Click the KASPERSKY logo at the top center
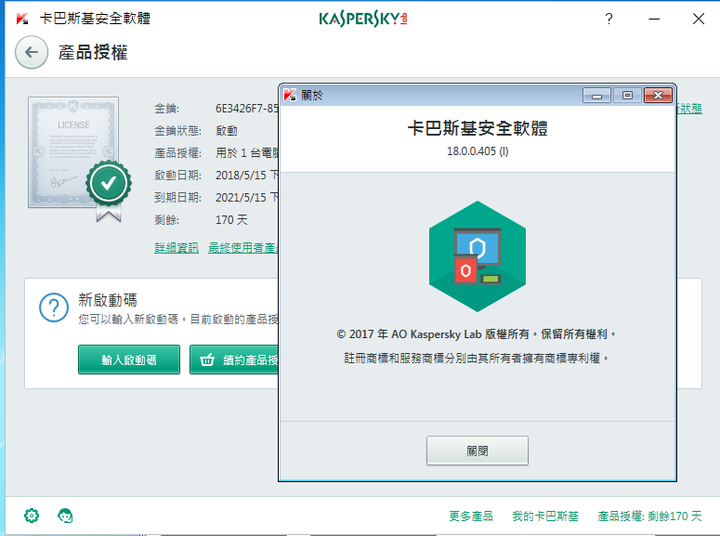720x536 pixels. click(363, 19)
